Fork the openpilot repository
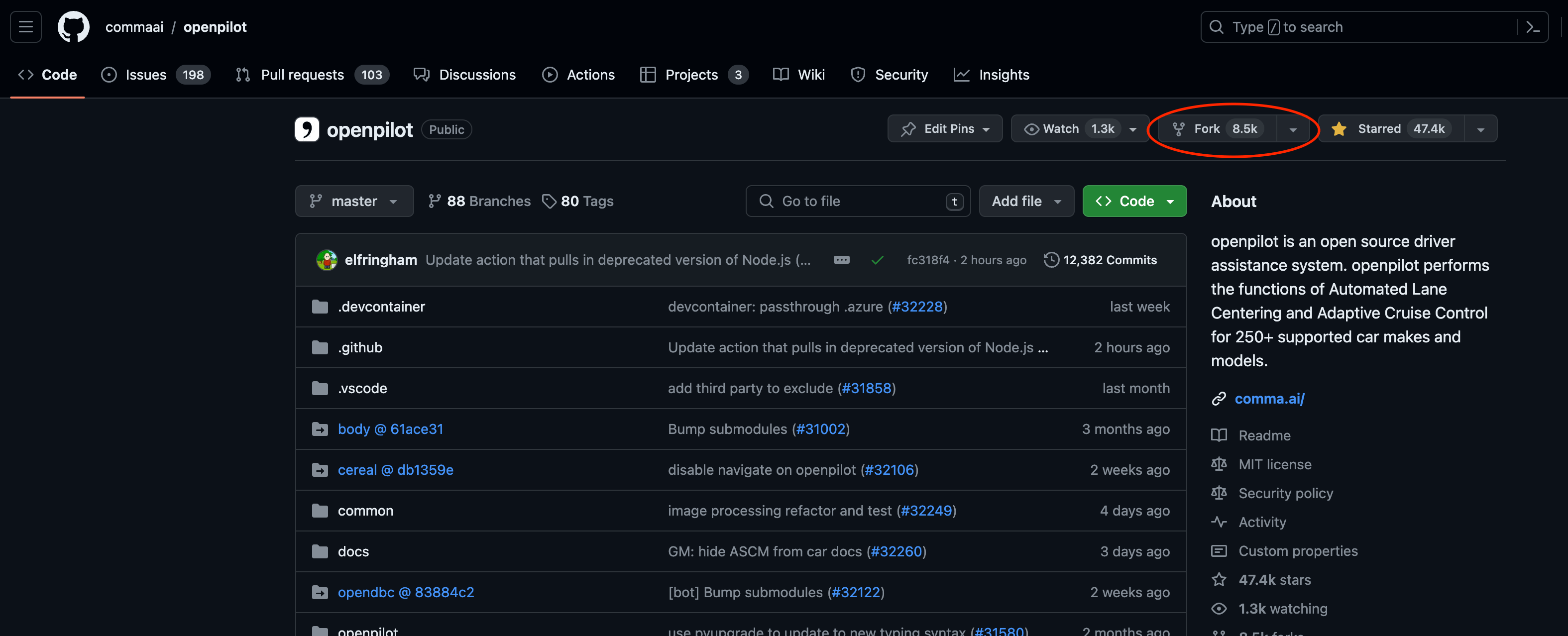 click(x=1217, y=128)
